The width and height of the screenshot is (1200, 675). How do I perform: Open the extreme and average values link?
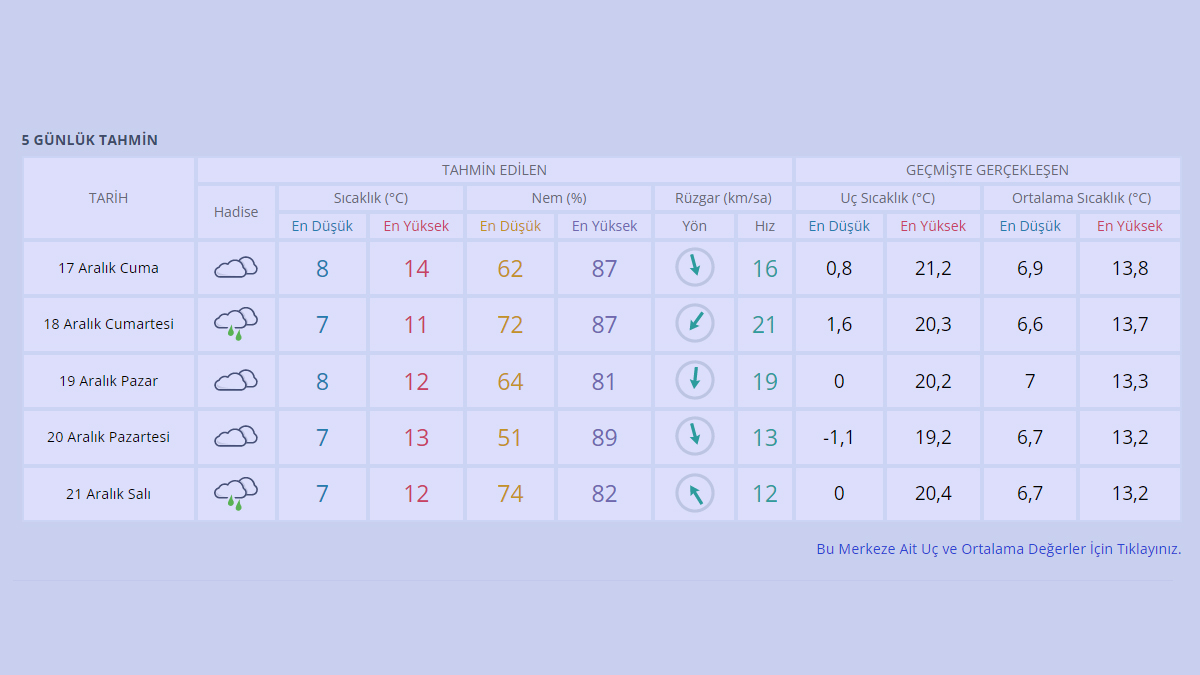click(x=998, y=549)
